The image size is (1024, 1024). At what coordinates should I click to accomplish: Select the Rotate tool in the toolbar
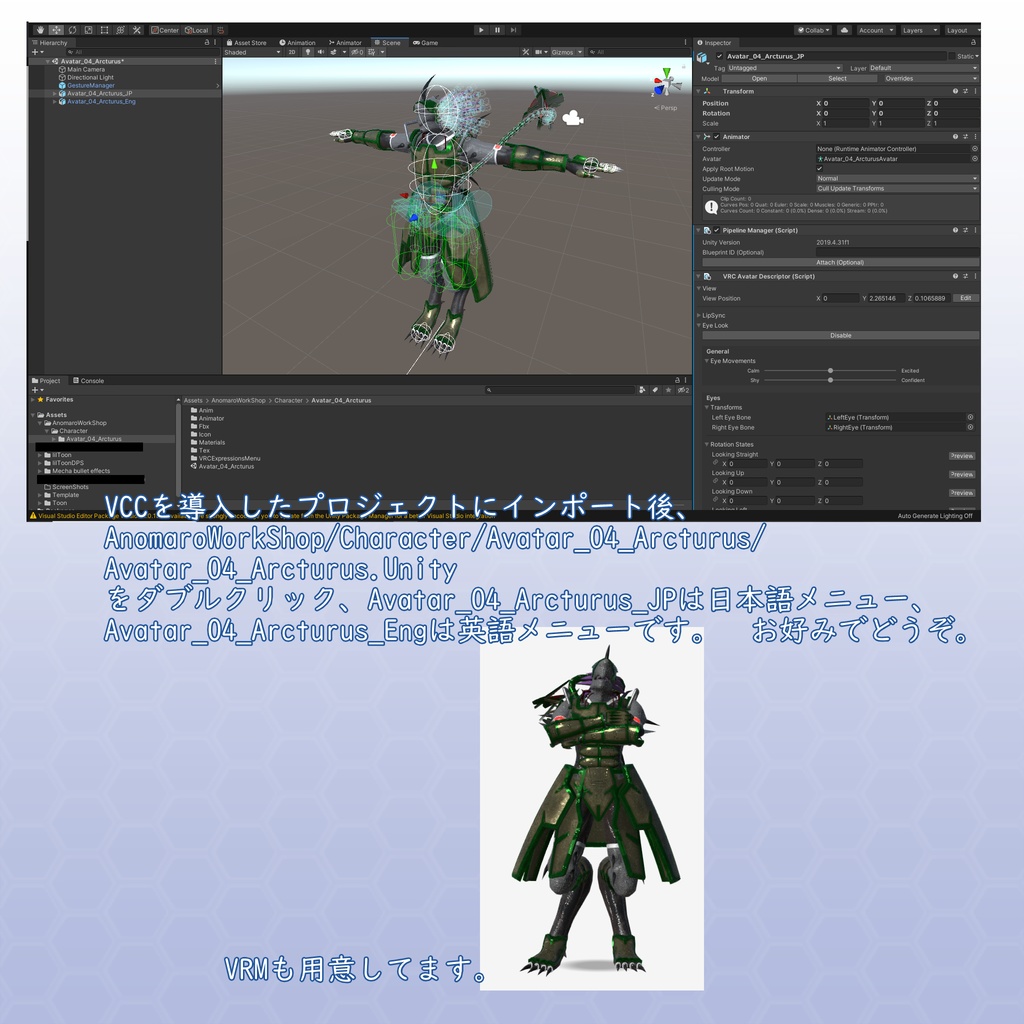73,29
